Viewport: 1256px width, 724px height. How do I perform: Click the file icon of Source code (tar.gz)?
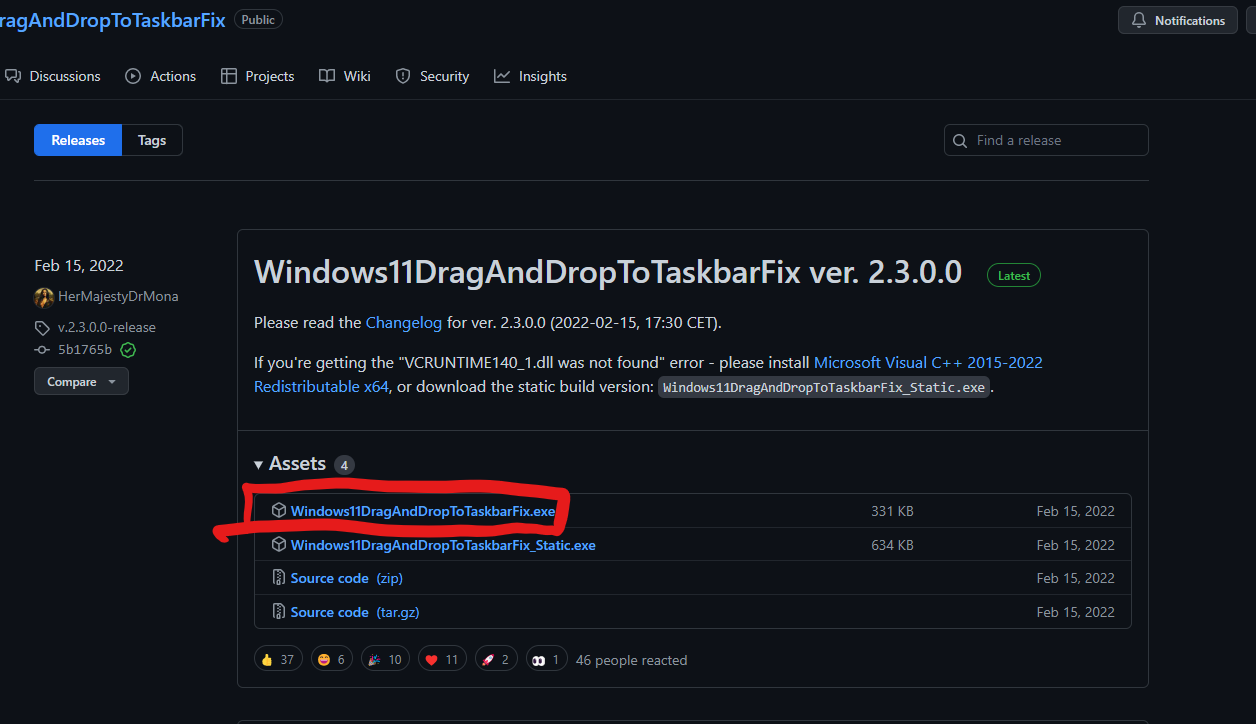click(279, 612)
